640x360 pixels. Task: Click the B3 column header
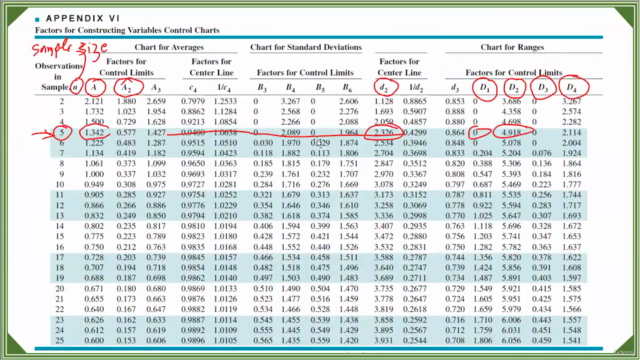[262, 87]
